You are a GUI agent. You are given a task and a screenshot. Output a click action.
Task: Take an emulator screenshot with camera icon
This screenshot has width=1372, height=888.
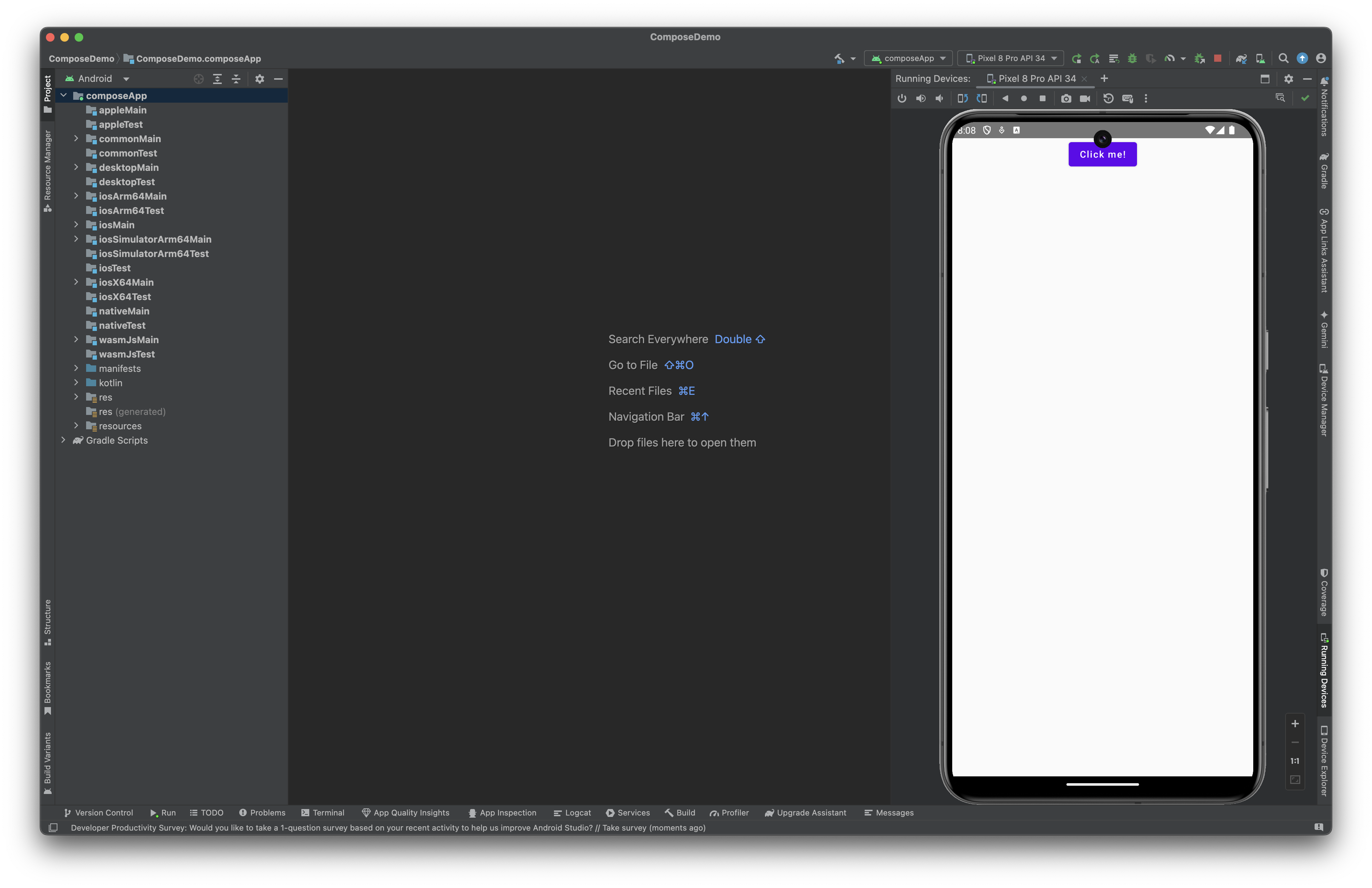[x=1066, y=99]
